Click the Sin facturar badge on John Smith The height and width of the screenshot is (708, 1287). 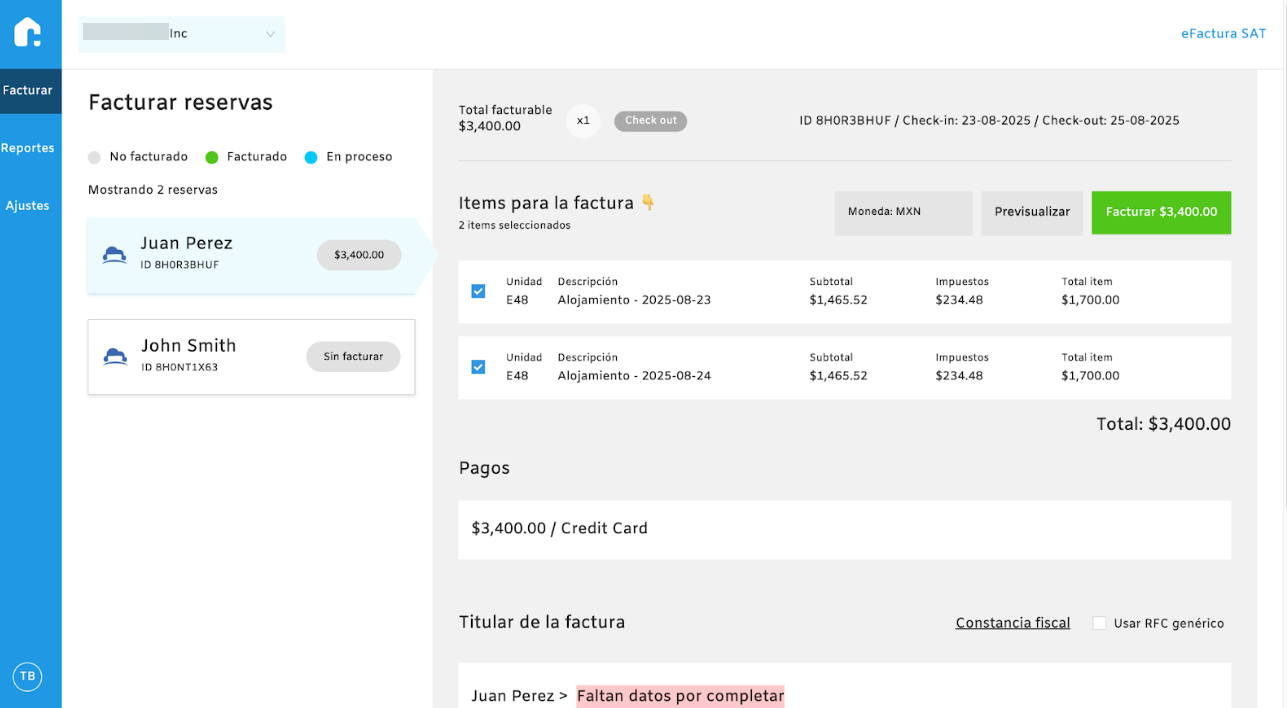click(353, 357)
